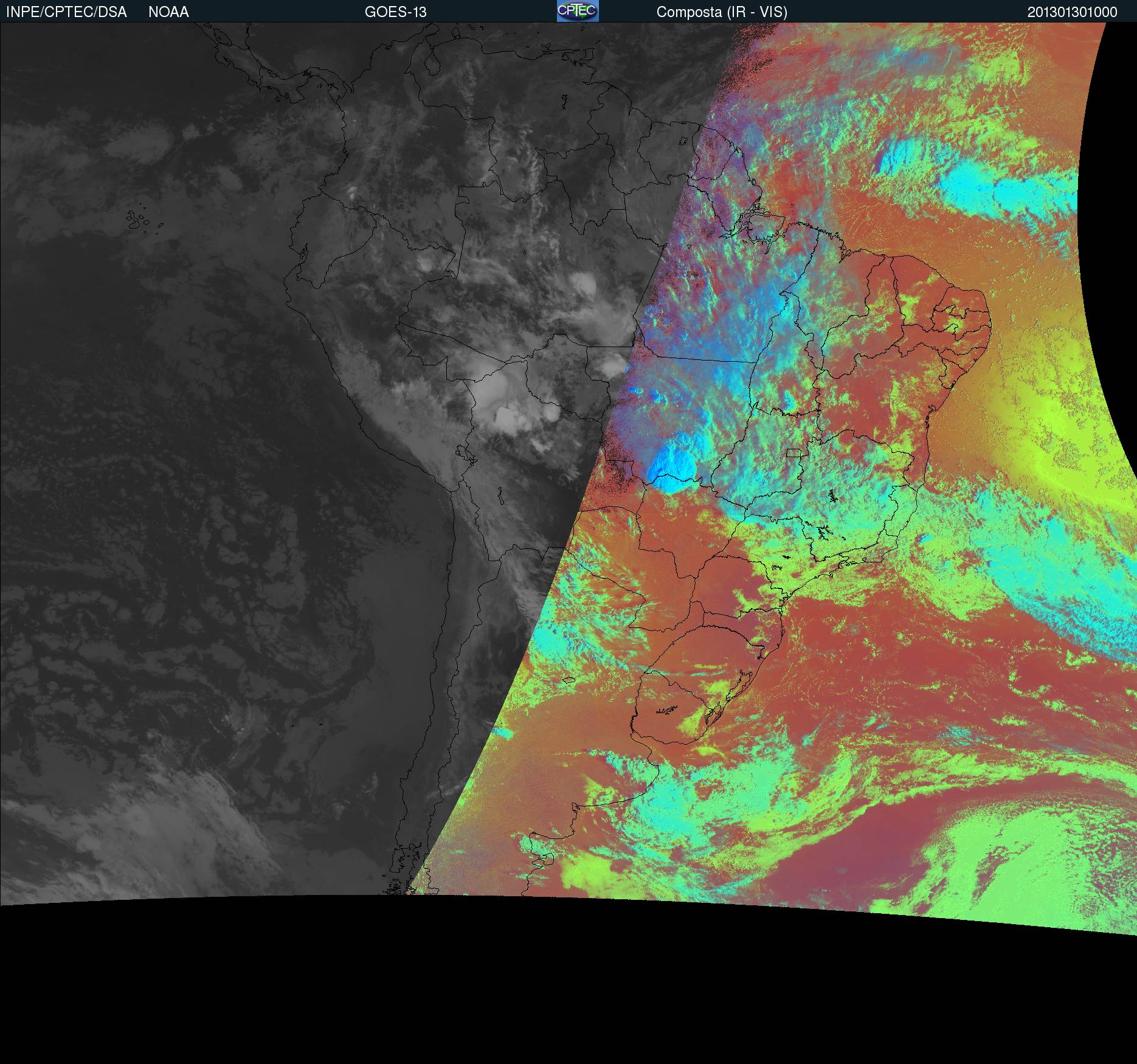Select the GOES-13 satellite name text
This screenshot has width=1137, height=1064.
395,12
